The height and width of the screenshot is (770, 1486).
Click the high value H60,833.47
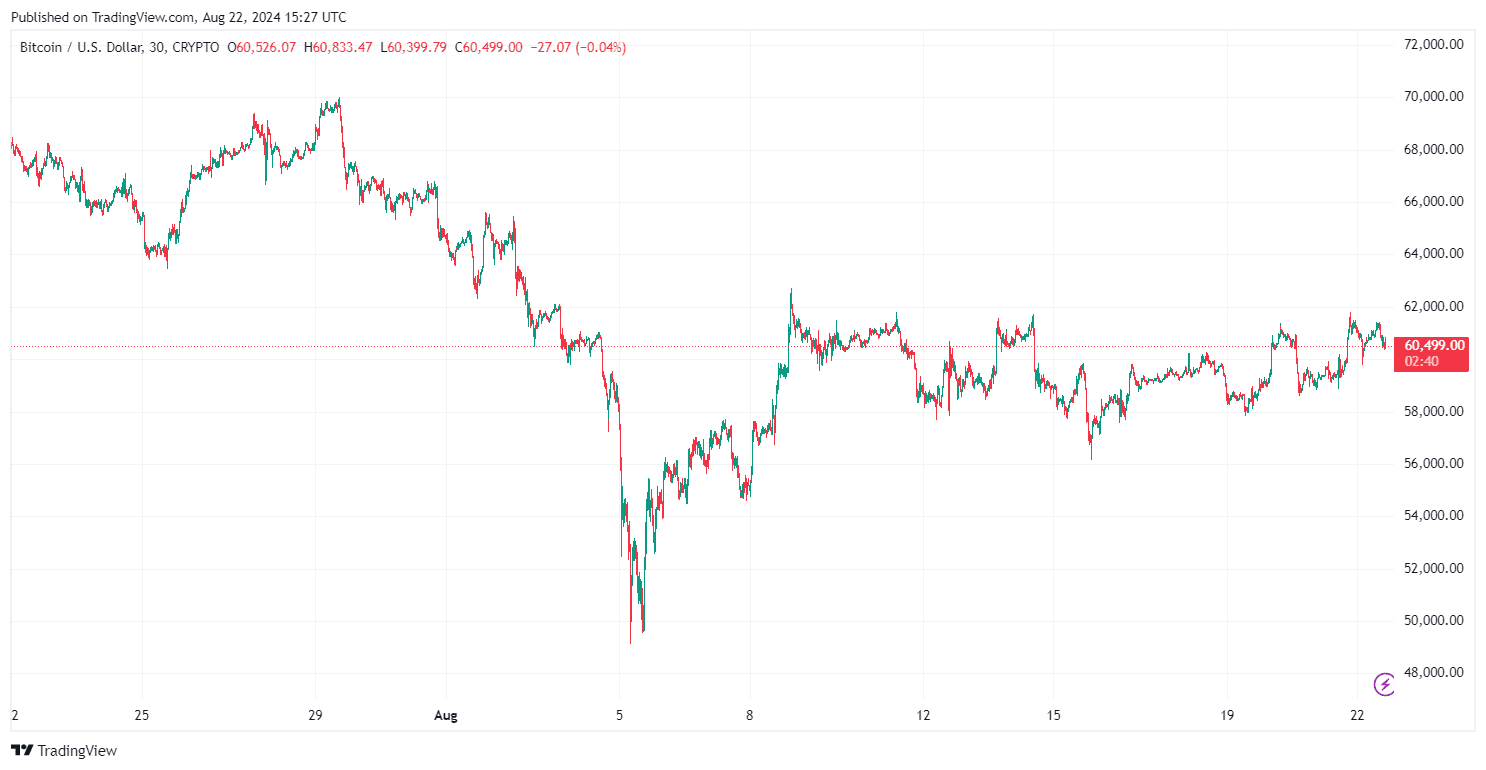[338, 47]
